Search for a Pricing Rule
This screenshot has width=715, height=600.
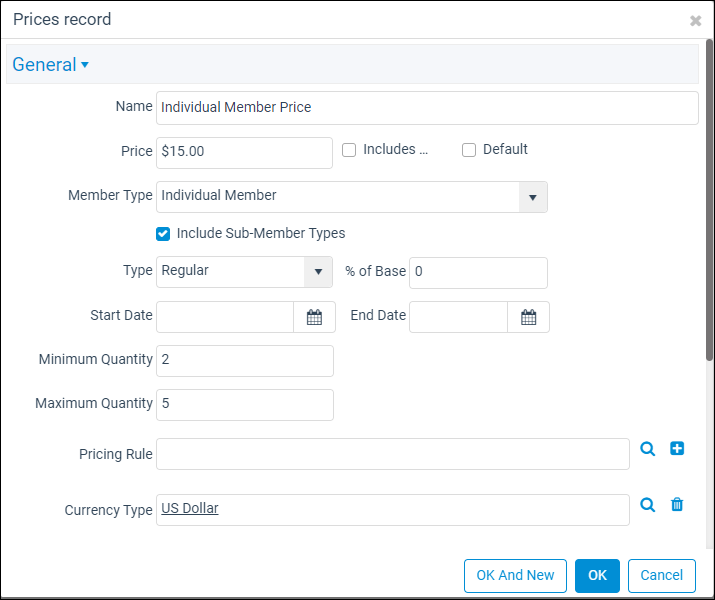648,449
